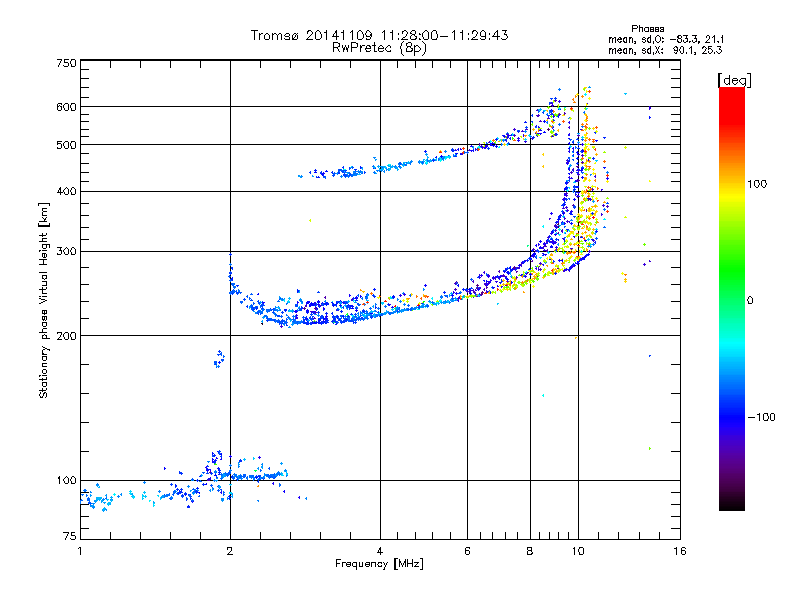800x600 pixels.
Task: Click the phase colorbar gradient
Action: pos(732,299)
